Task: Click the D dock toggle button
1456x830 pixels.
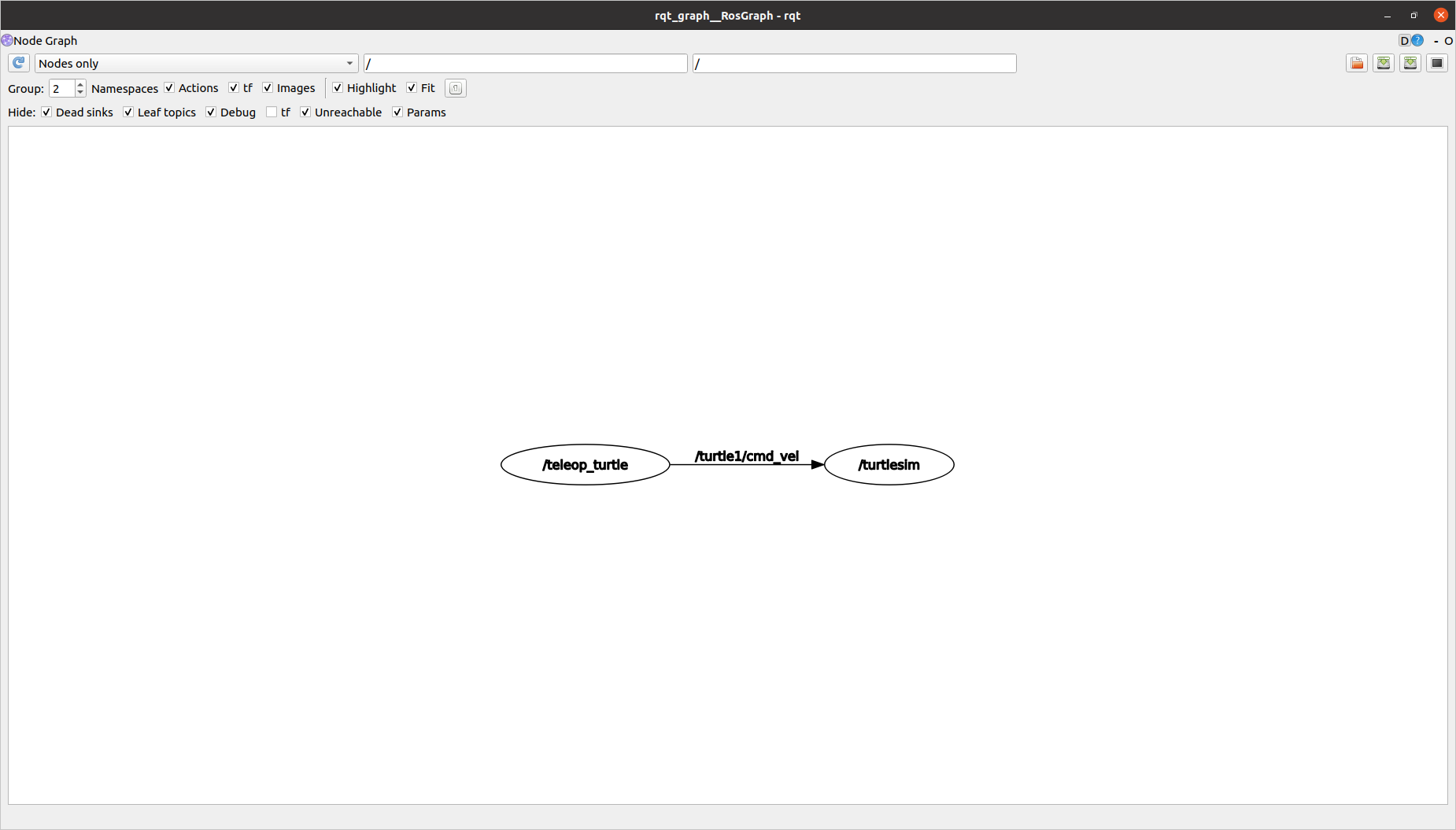Action: click(x=1404, y=40)
